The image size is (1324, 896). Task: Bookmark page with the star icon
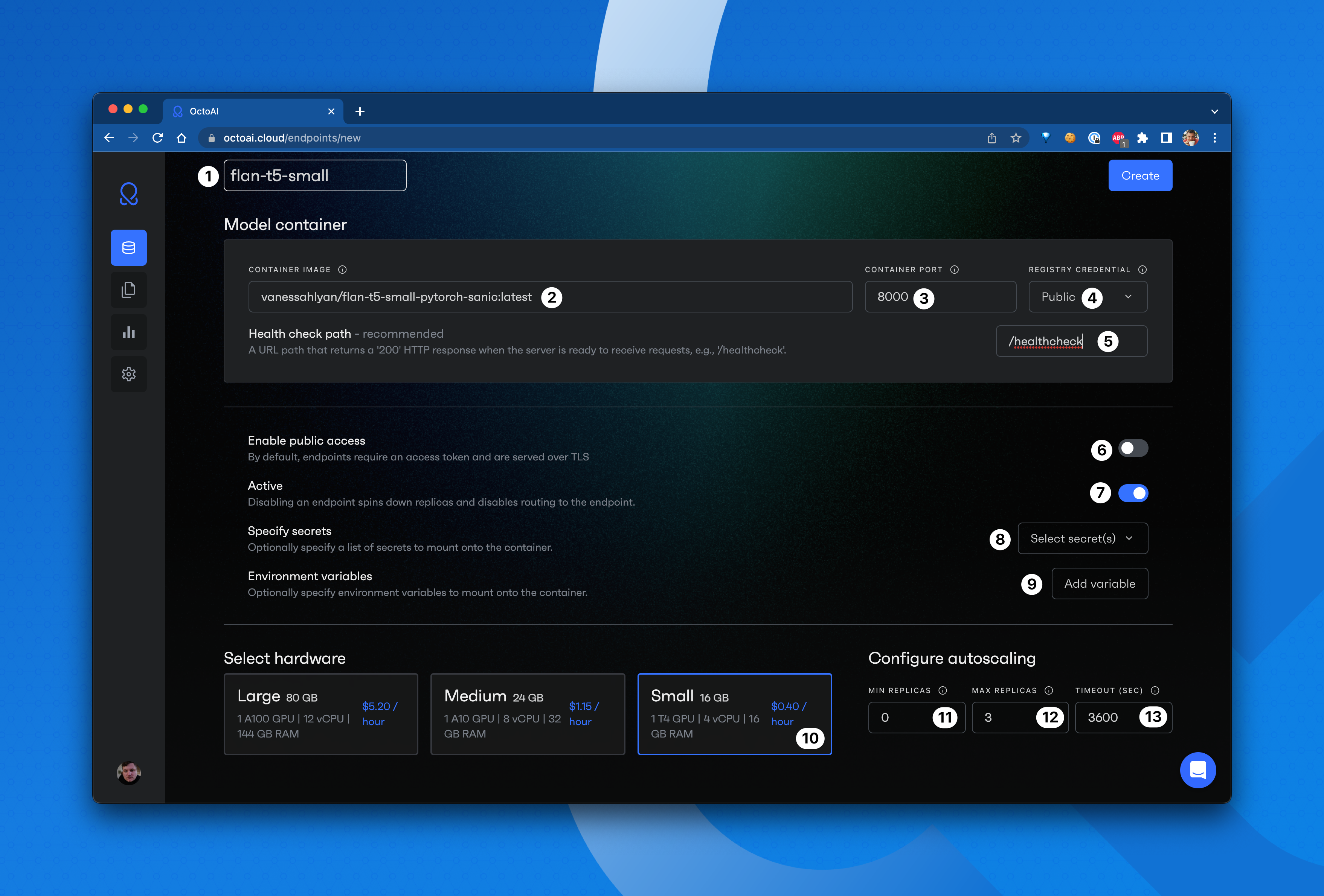coord(1016,138)
